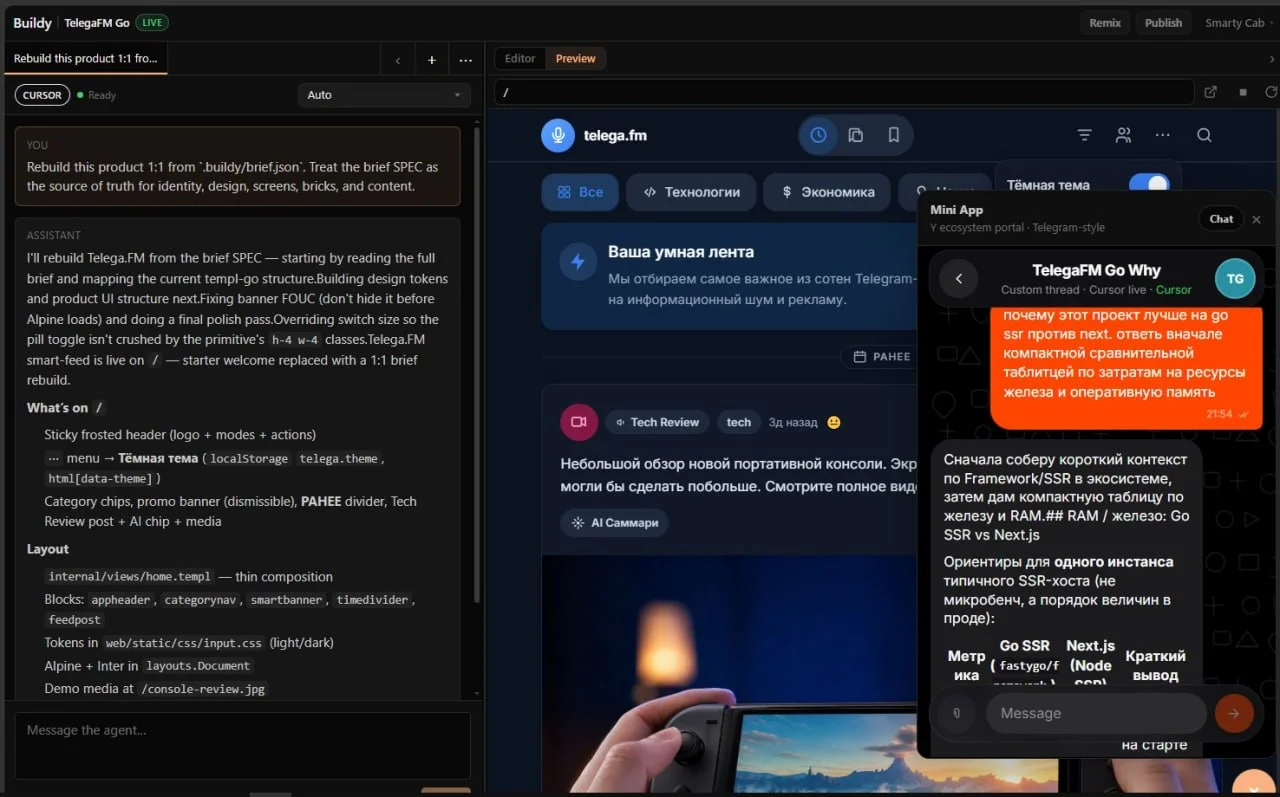Open the filter lines icon in telega.fm header

click(1084, 135)
